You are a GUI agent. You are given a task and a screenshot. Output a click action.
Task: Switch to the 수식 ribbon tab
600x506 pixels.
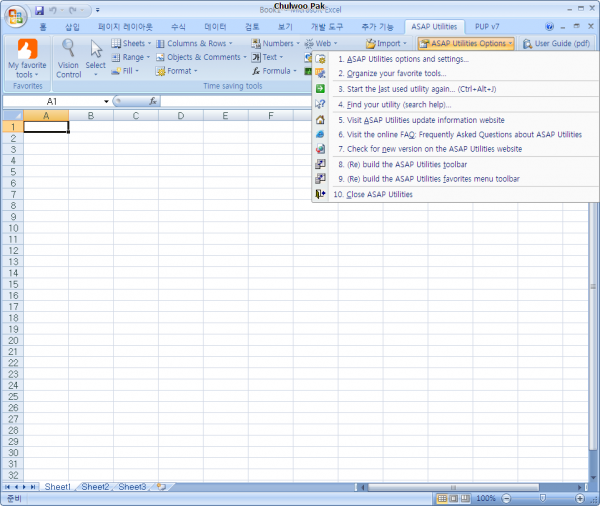click(178, 26)
